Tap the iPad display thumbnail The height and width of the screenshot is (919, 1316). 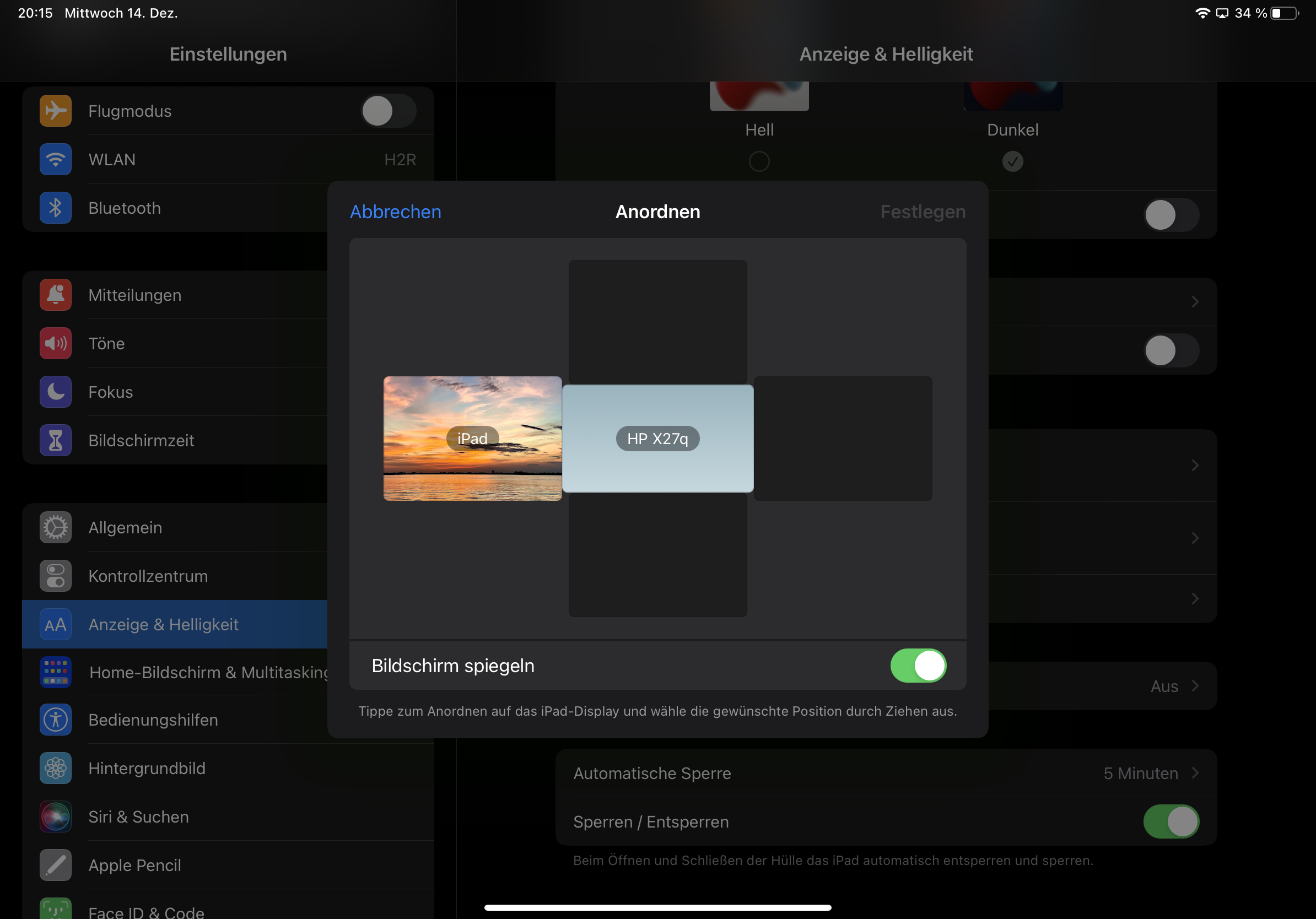pos(472,439)
